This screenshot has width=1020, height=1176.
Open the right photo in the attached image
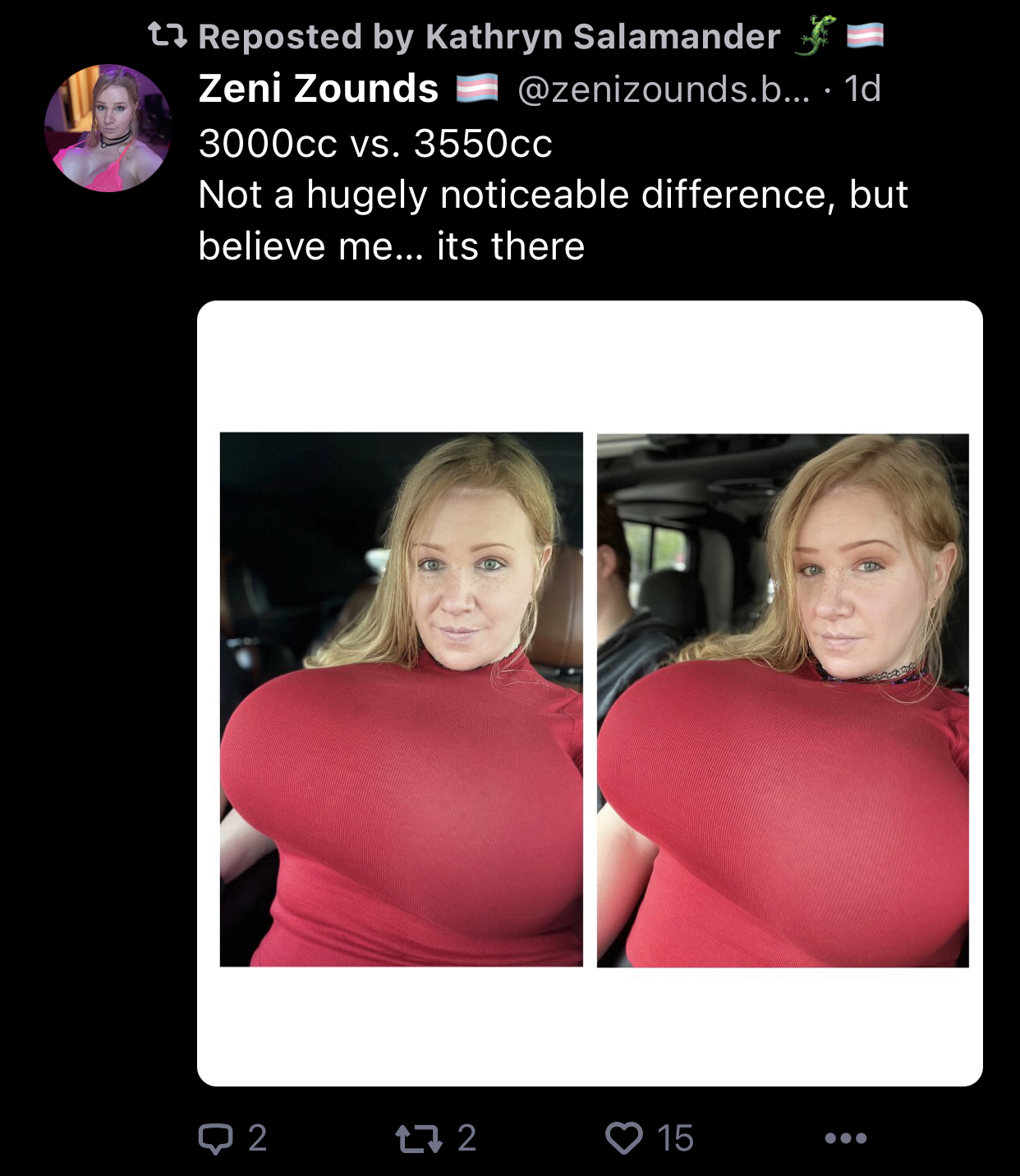pos(783,701)
